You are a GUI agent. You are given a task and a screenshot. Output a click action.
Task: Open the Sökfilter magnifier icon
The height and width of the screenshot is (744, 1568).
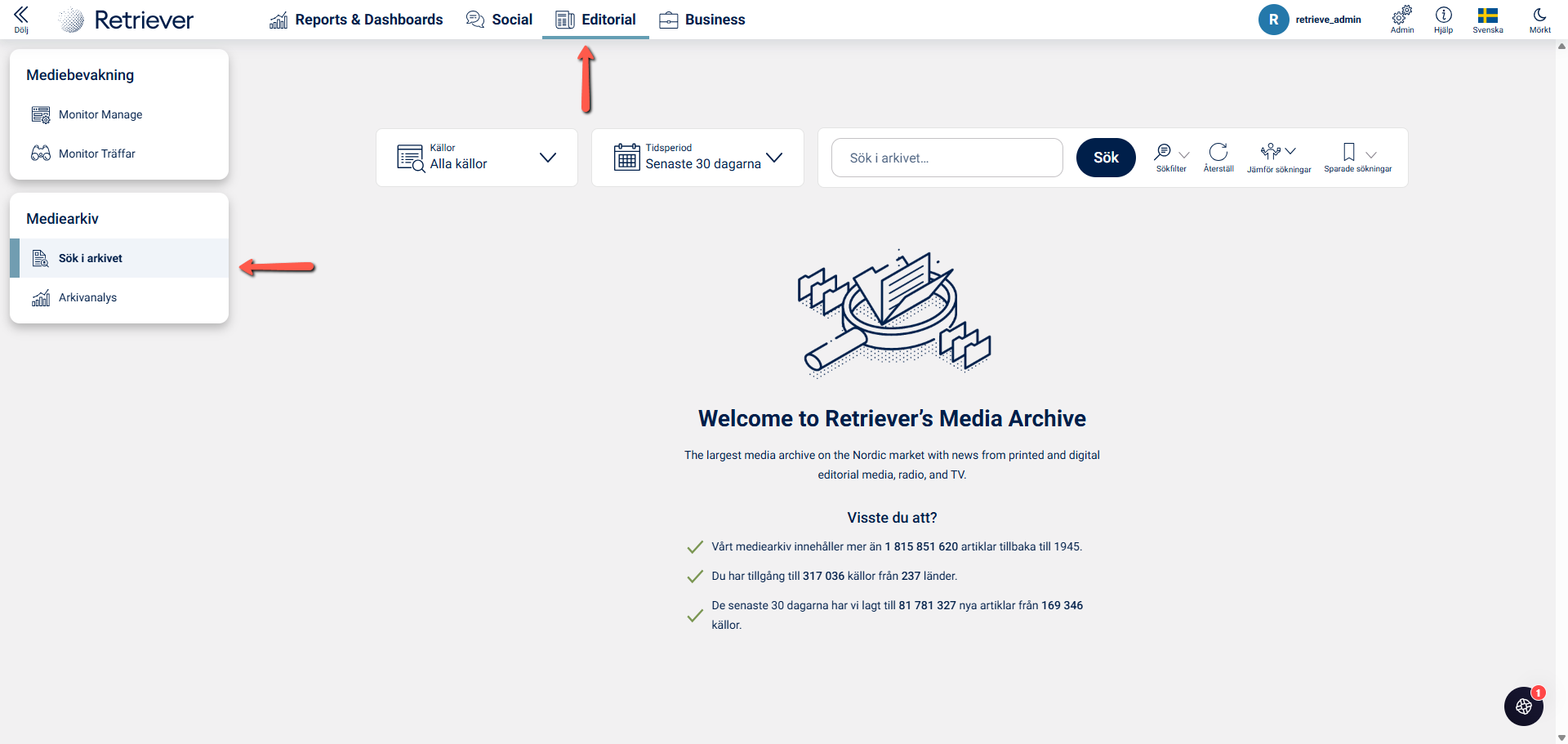1162,152
